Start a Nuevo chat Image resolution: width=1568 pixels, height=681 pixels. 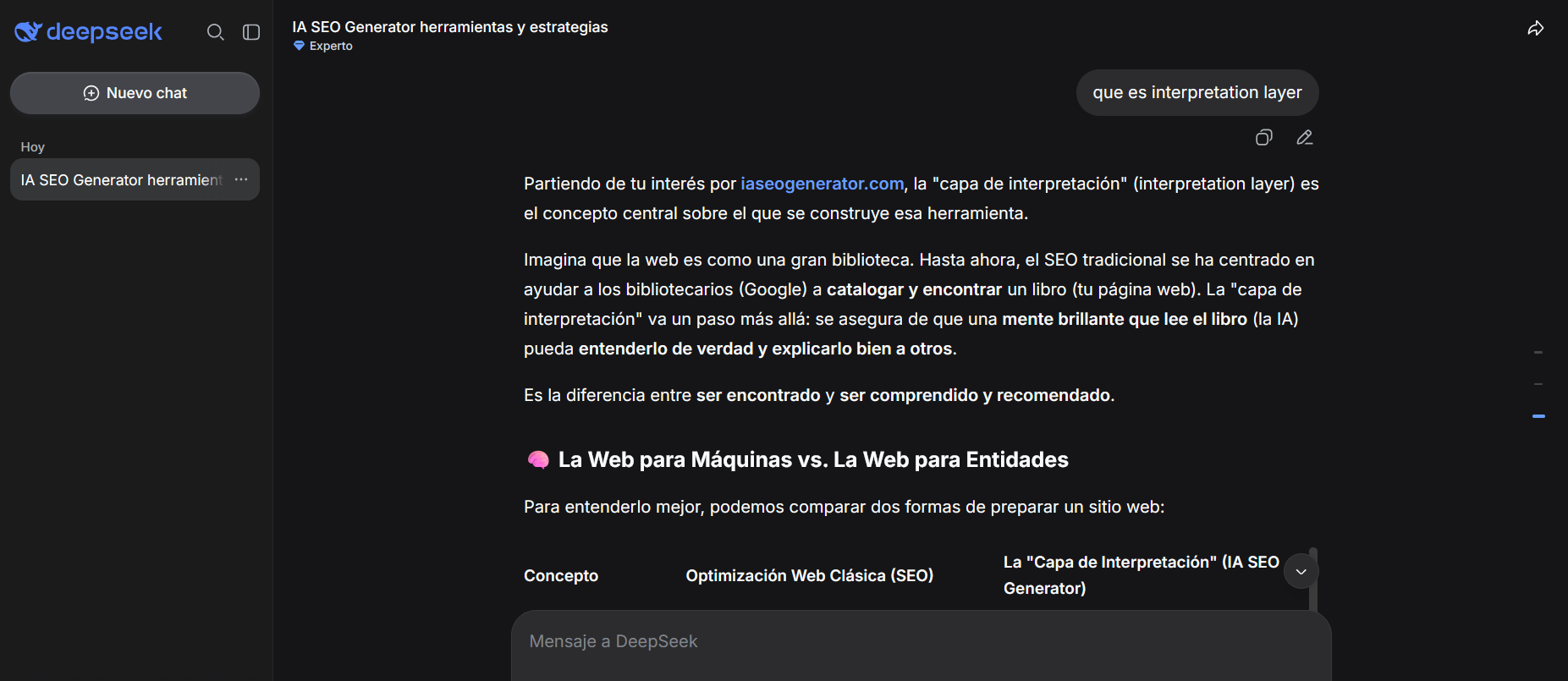coord(135,93)
